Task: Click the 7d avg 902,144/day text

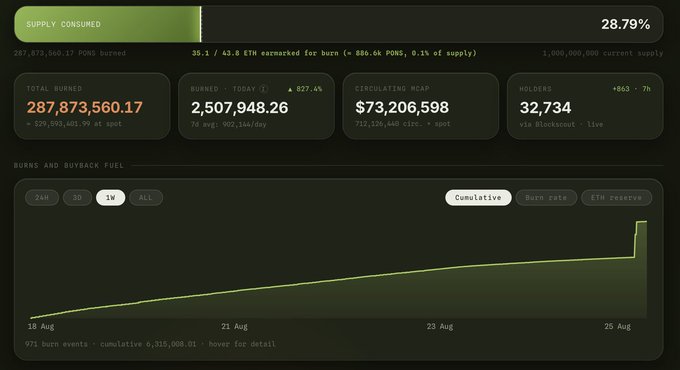Action: [229, 124]
